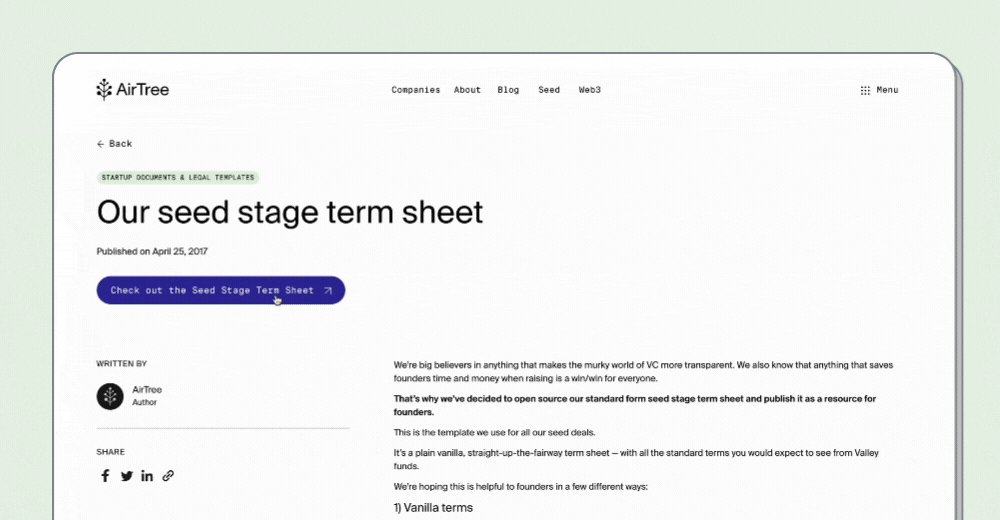Click the Published on April 25, 2017 text

click(x=152, y=251)
